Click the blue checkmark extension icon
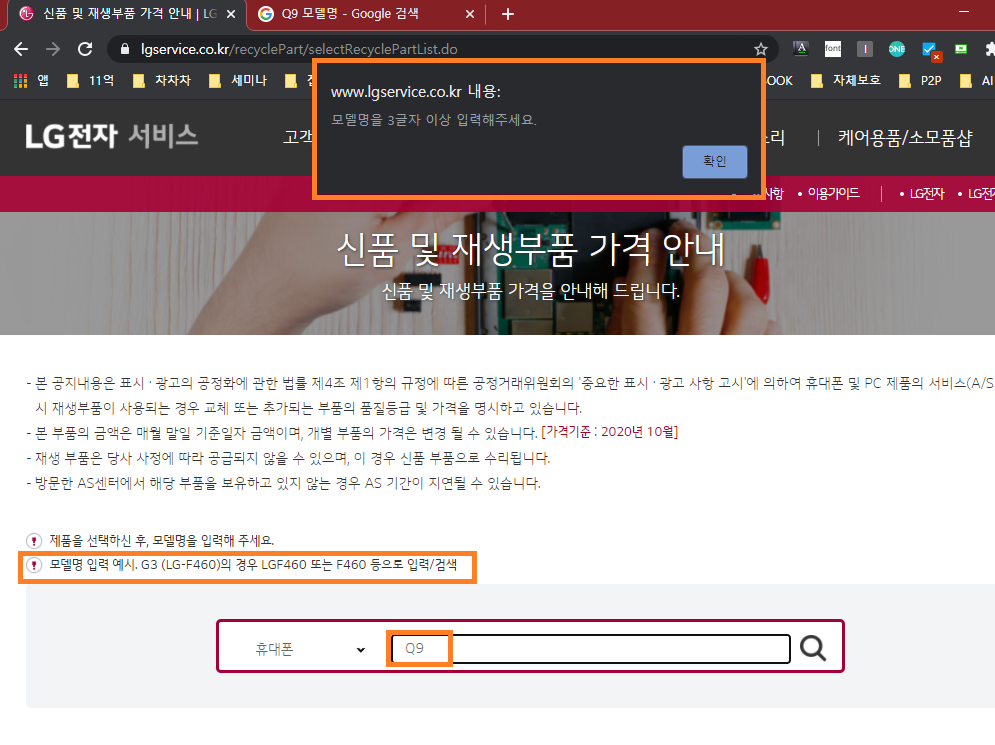The height and width of the screenshot is (745, 995). (x=930, y=50)
